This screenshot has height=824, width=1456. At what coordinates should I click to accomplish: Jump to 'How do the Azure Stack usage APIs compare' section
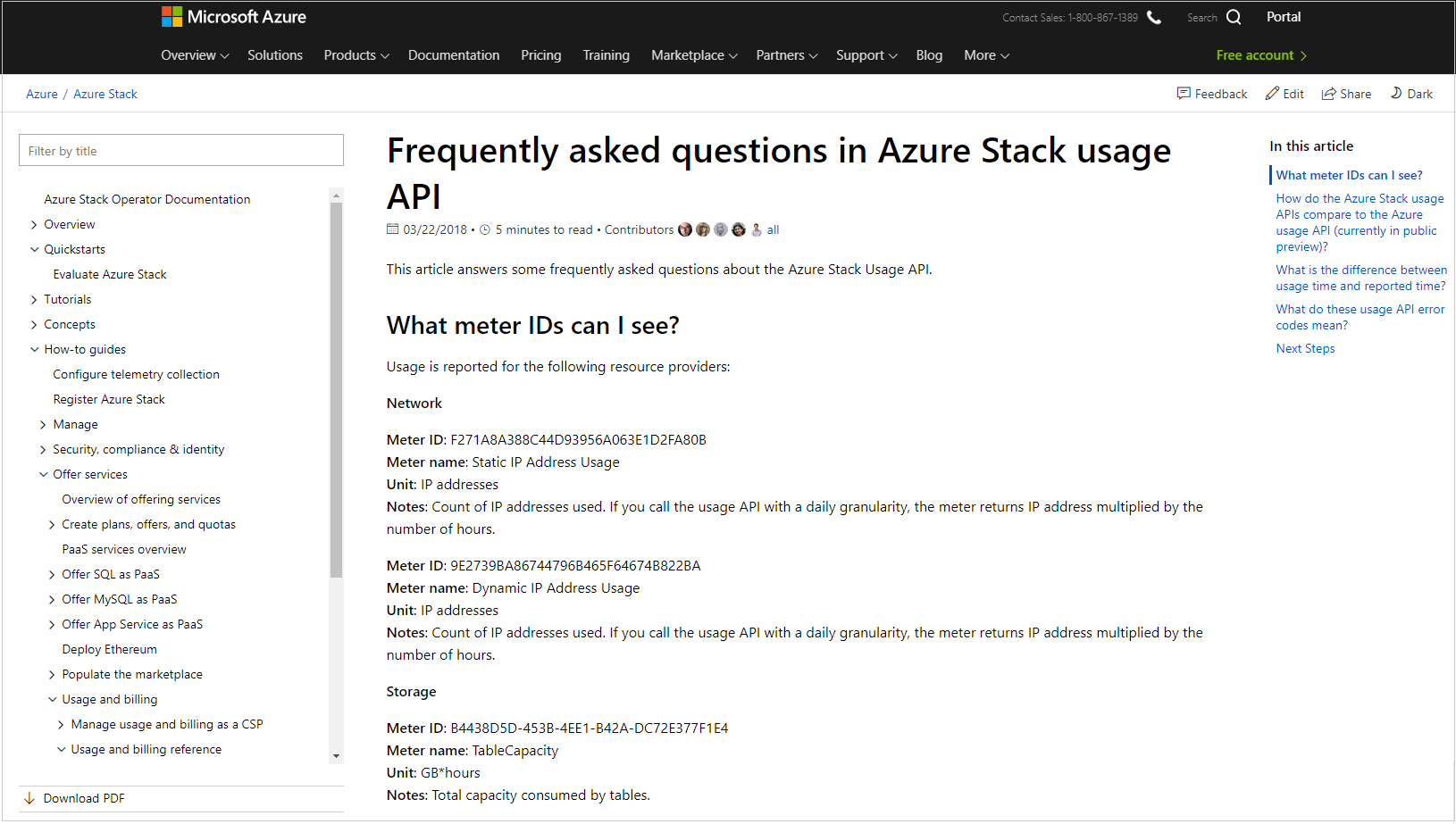[1360, 222]
